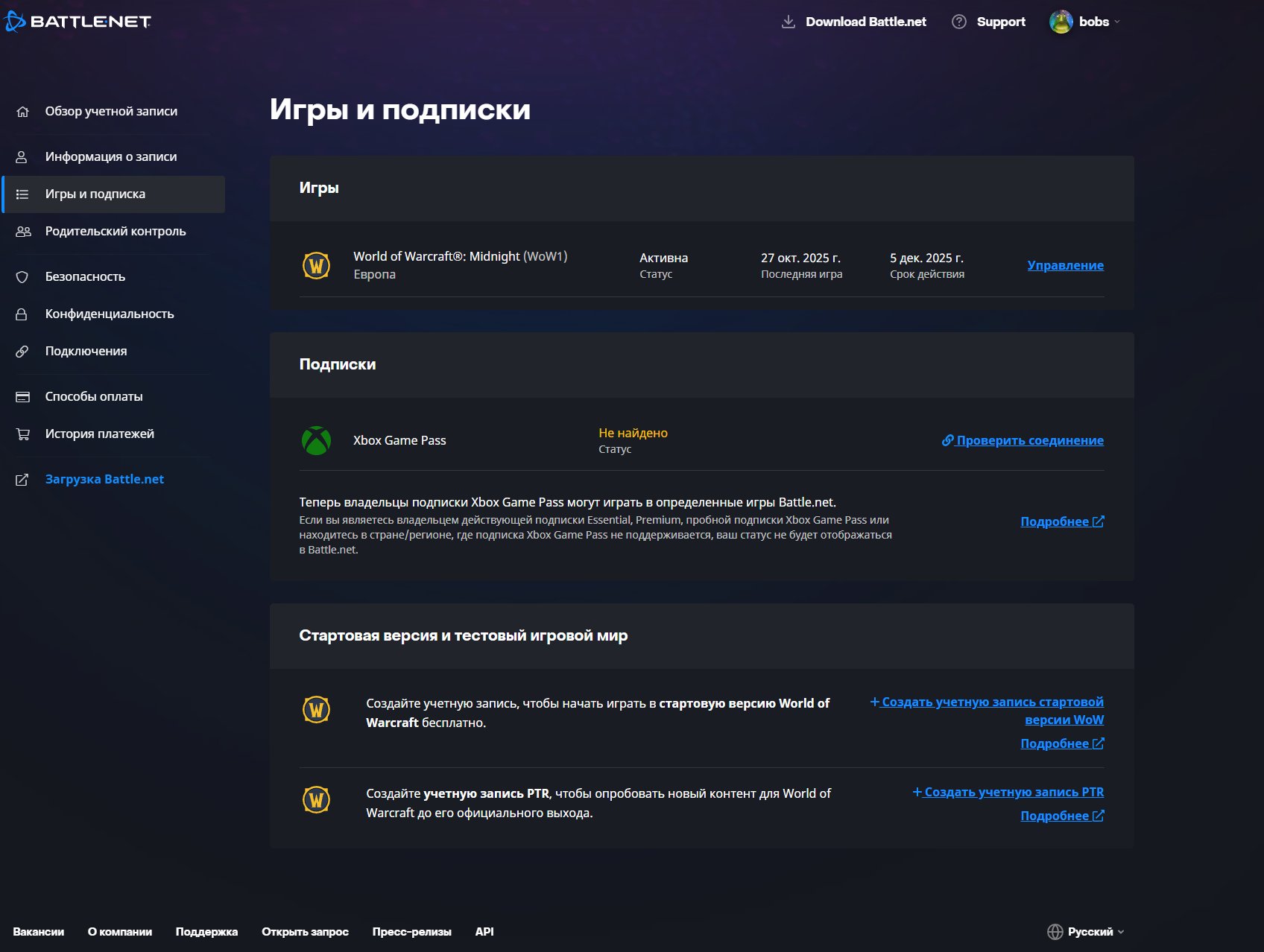1264x952 pixels.
Task: Click the World of Warcraft: Midnight game icon
Action: coord(316,265)
